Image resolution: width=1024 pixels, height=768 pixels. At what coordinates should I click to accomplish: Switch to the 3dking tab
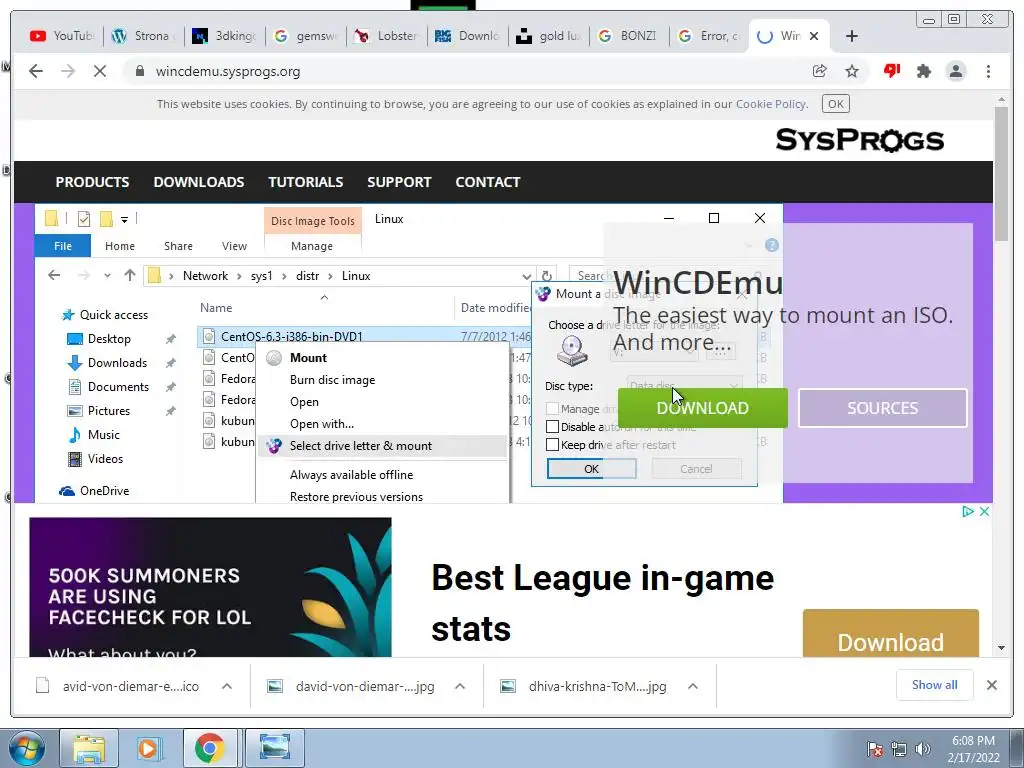(224, 36)
